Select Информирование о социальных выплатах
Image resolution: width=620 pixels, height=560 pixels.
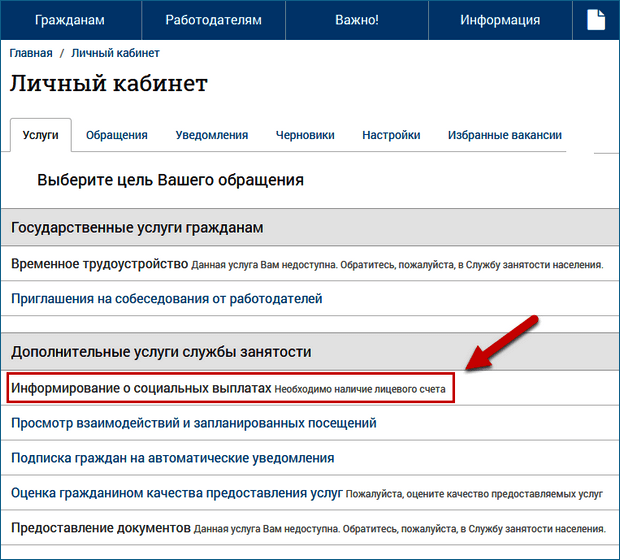[140, 388]
